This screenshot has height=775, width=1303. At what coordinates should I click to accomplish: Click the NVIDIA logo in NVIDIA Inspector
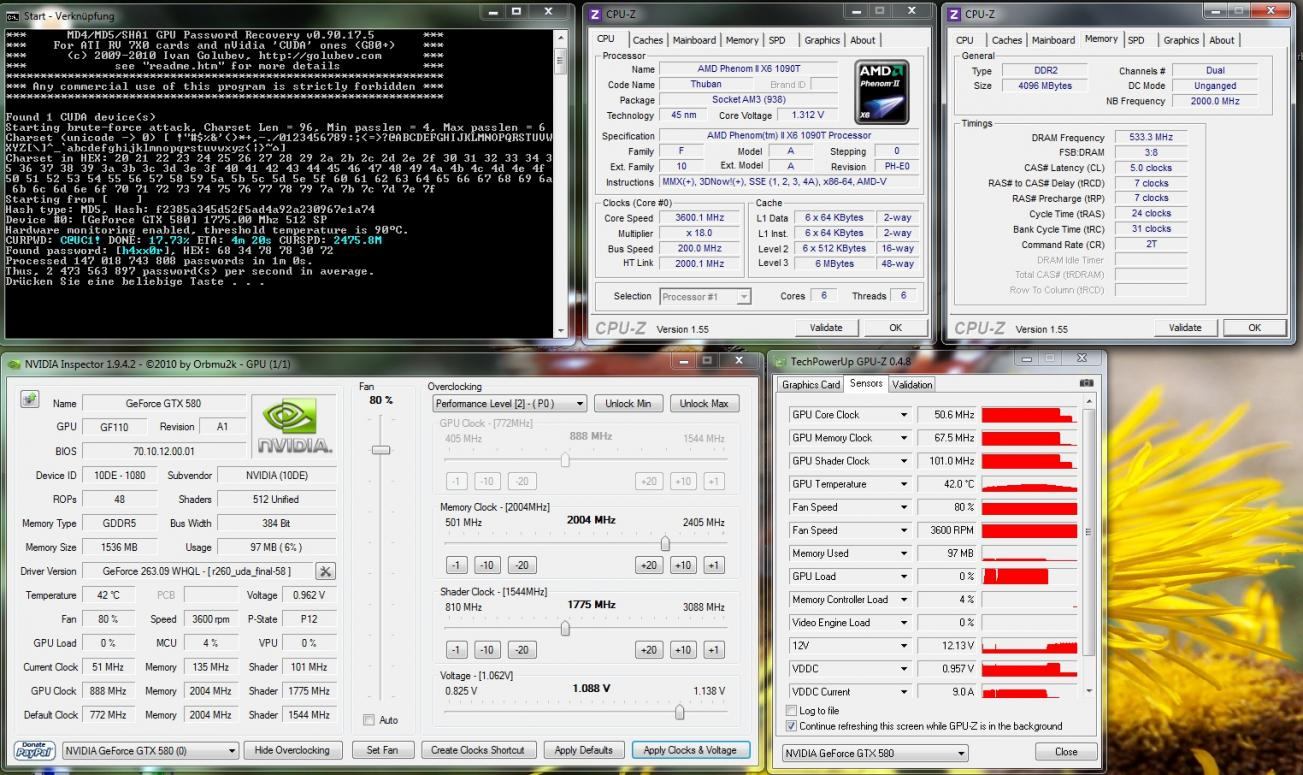click(x=294, y=426)
